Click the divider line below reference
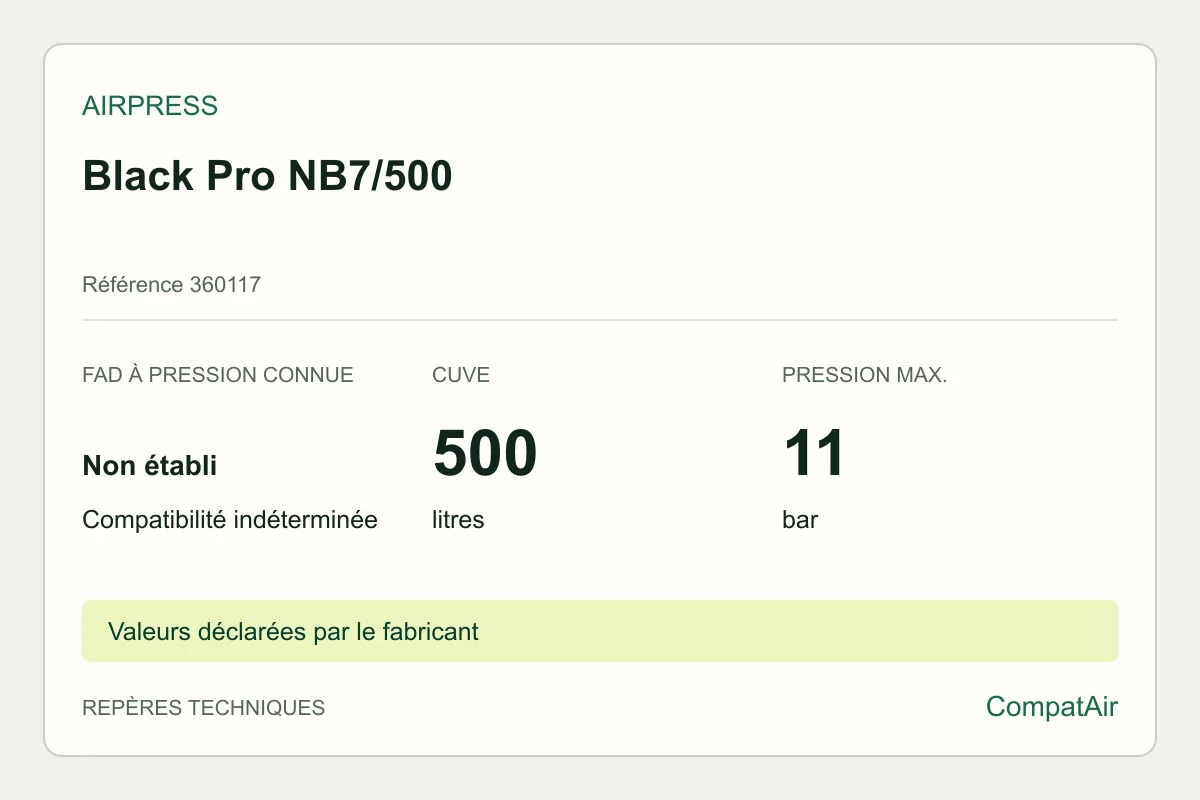Screen dimensions: 1200x800 point(600,320)
